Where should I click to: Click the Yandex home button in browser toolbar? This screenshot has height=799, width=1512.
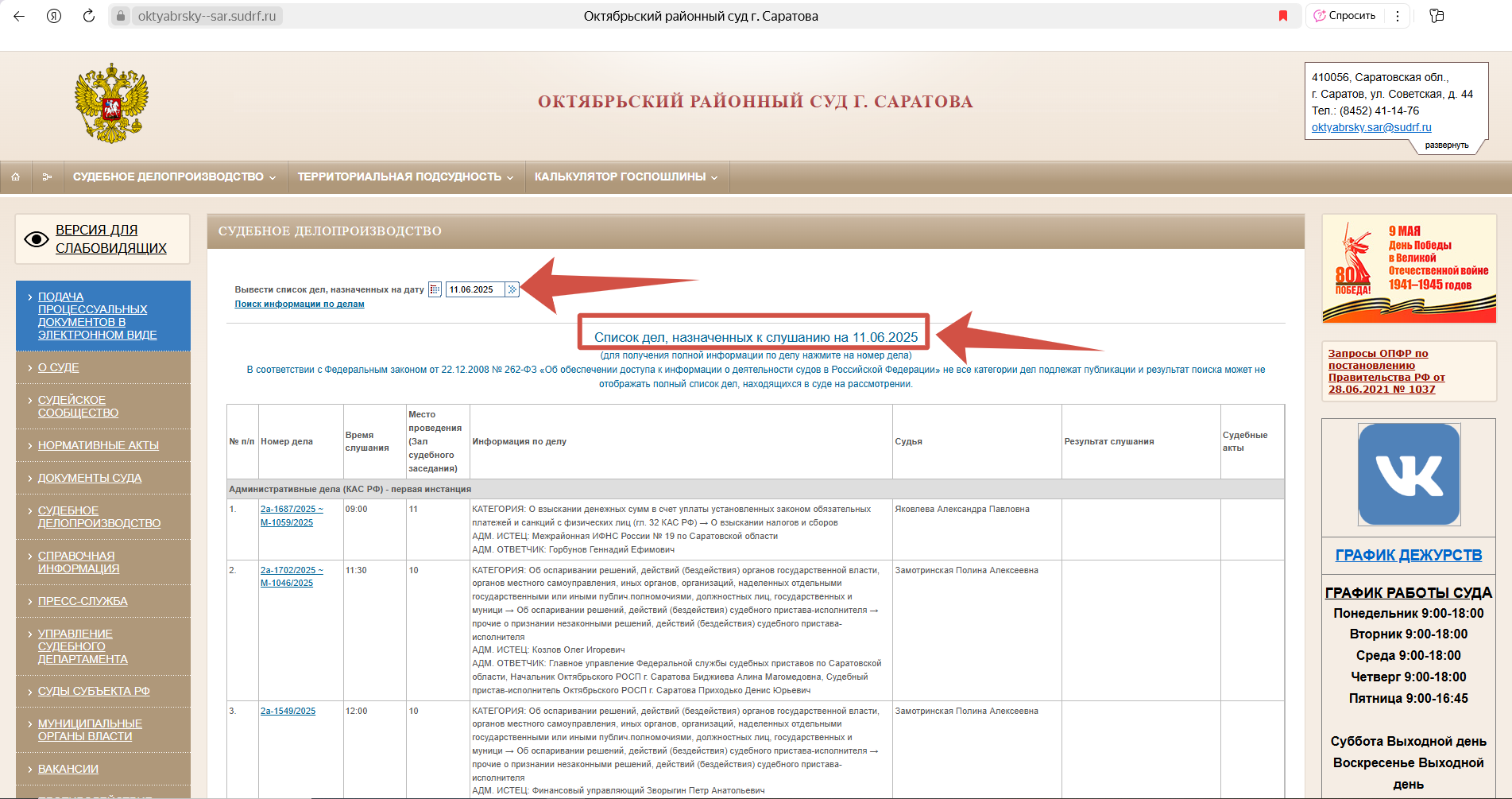click(54, 16)
